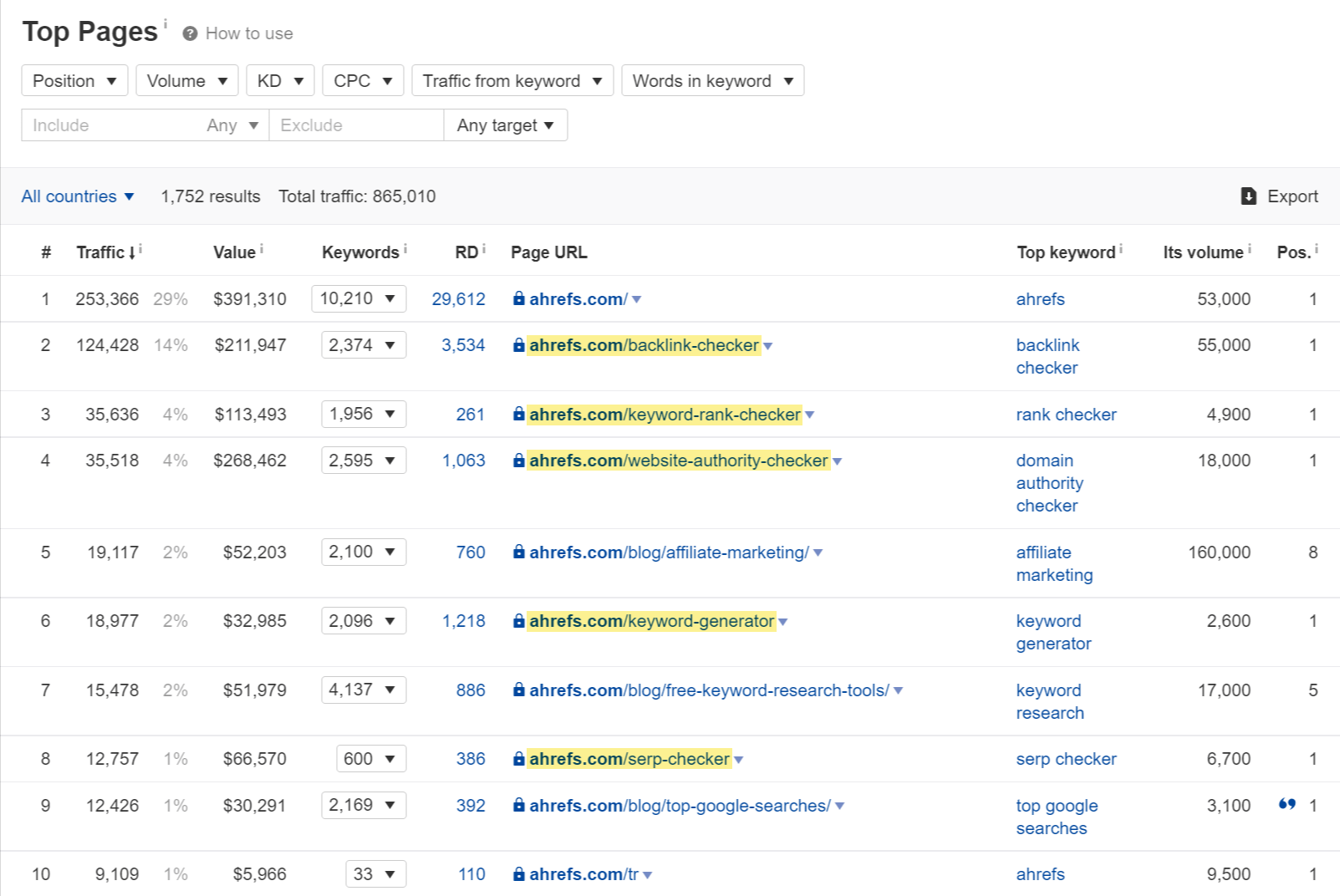This screenshot has width=1340, height=896.
Task: Open the Words in keyword filter
Action: click(x=712, y=81)
